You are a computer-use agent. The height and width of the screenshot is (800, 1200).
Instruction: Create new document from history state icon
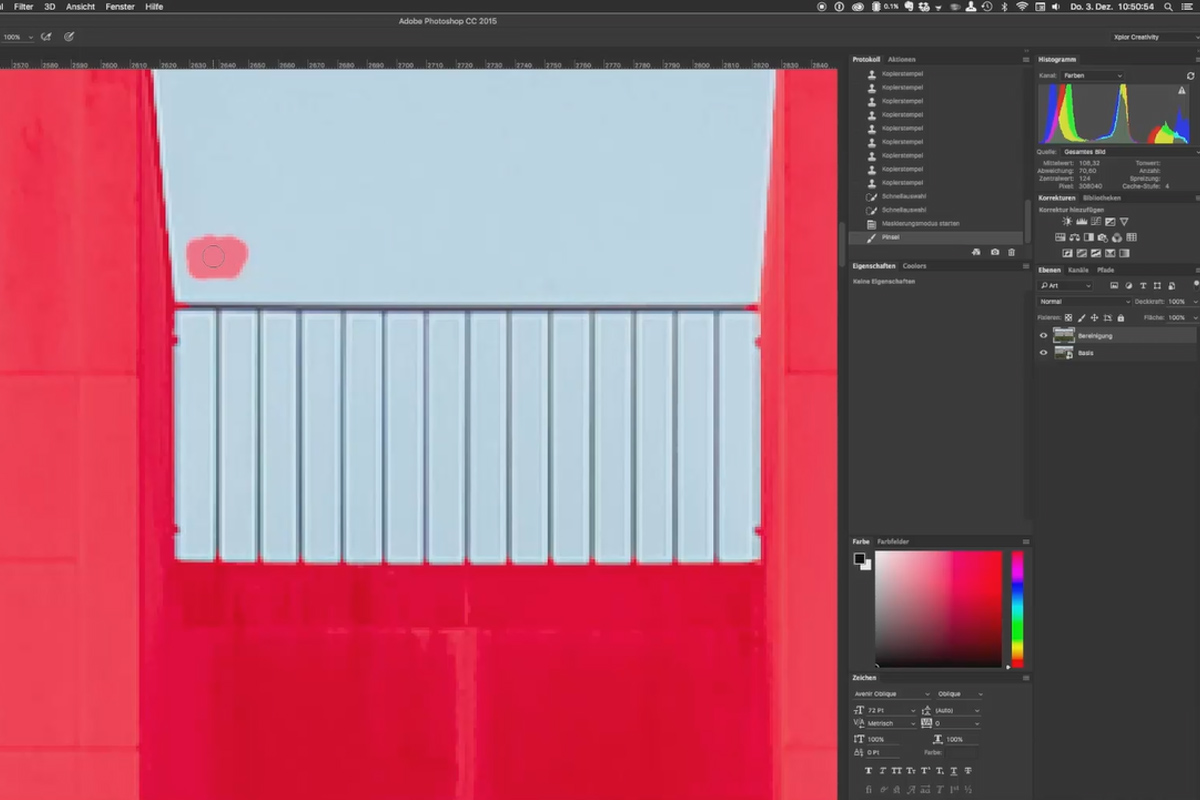coord(976,252)
